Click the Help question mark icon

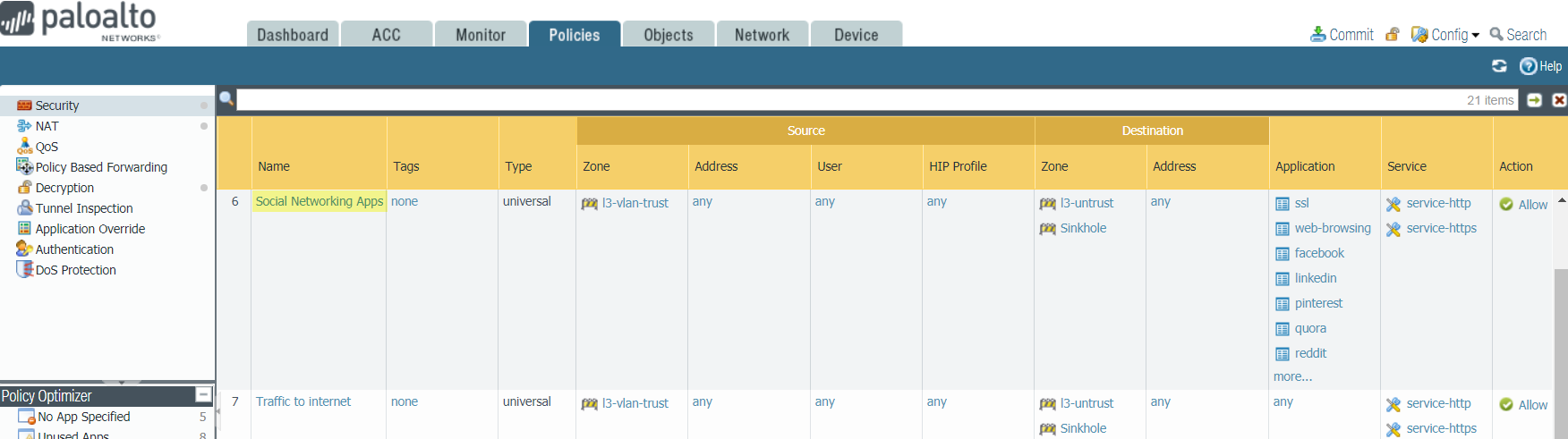click(1529, 66)
